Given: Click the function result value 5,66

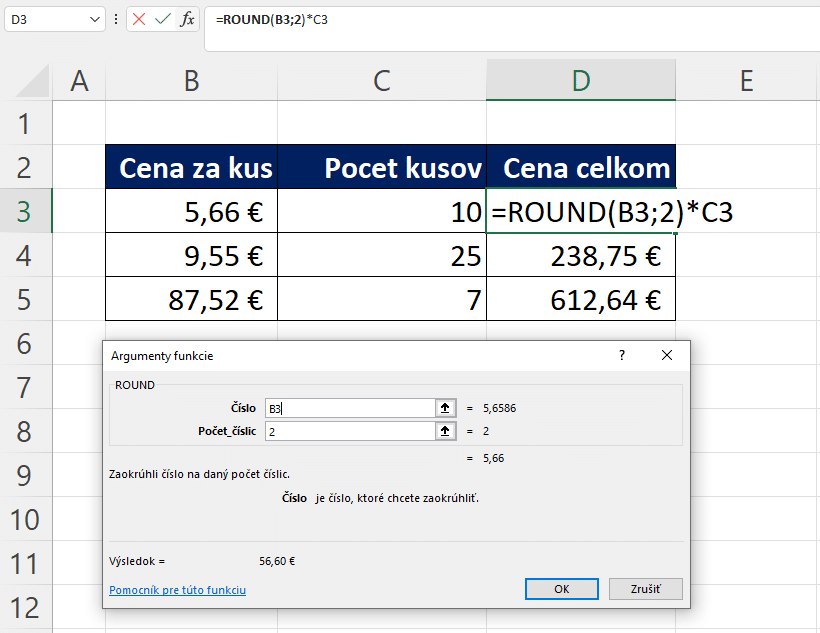Looking at the screenshot, I should click(x=494, y=458).
